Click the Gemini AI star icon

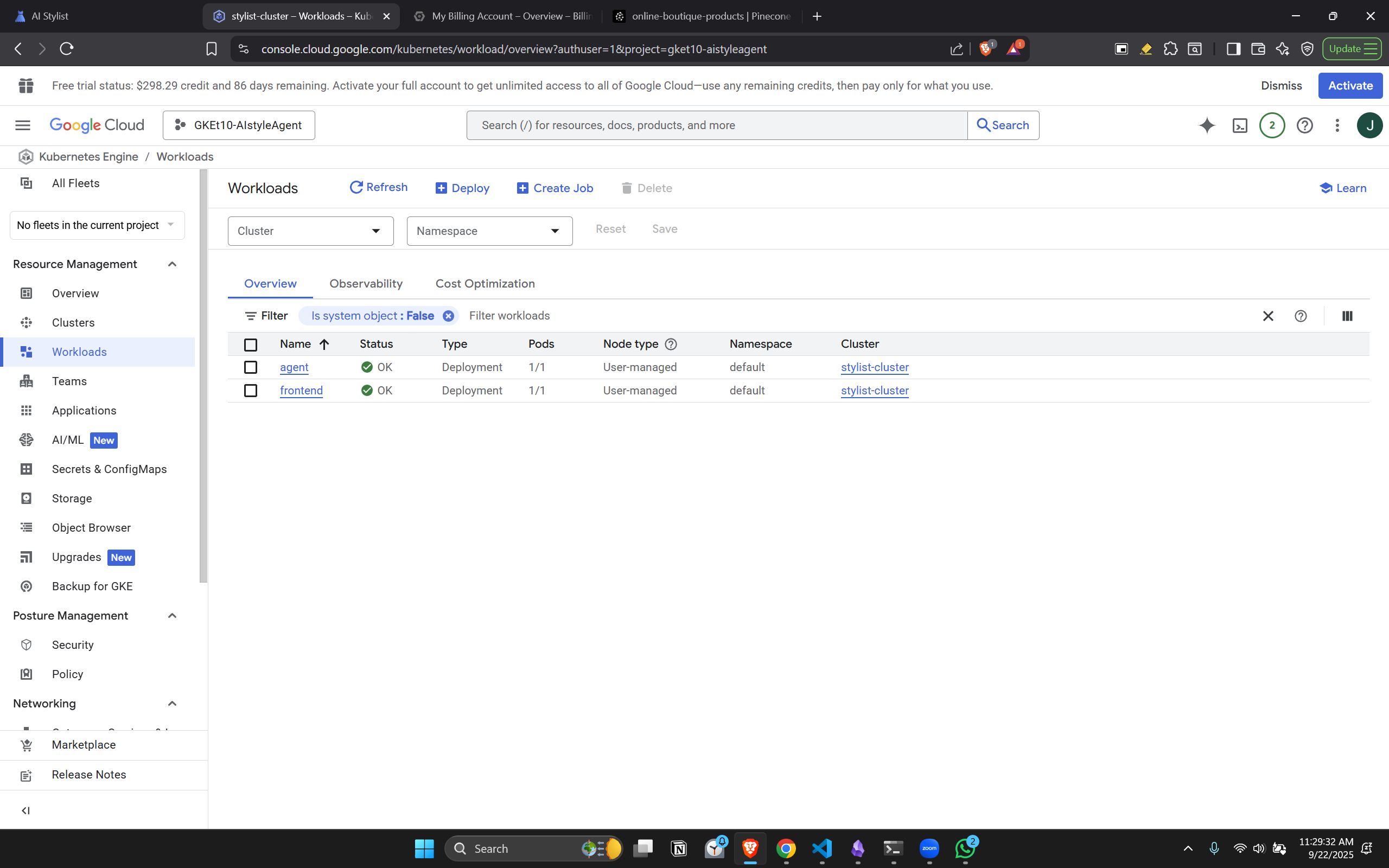1207,125
